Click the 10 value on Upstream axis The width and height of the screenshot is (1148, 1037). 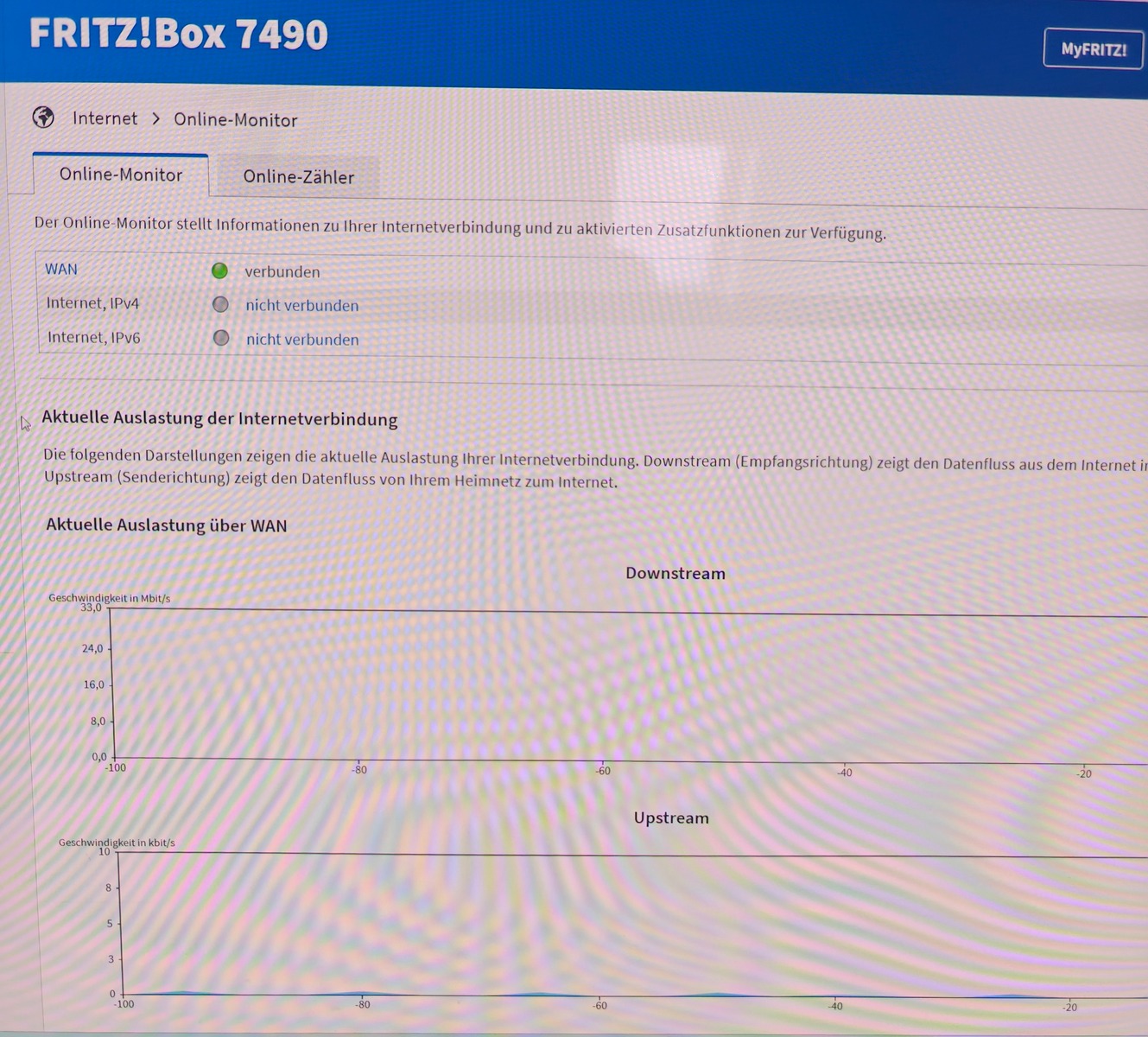tap(105, 852)
